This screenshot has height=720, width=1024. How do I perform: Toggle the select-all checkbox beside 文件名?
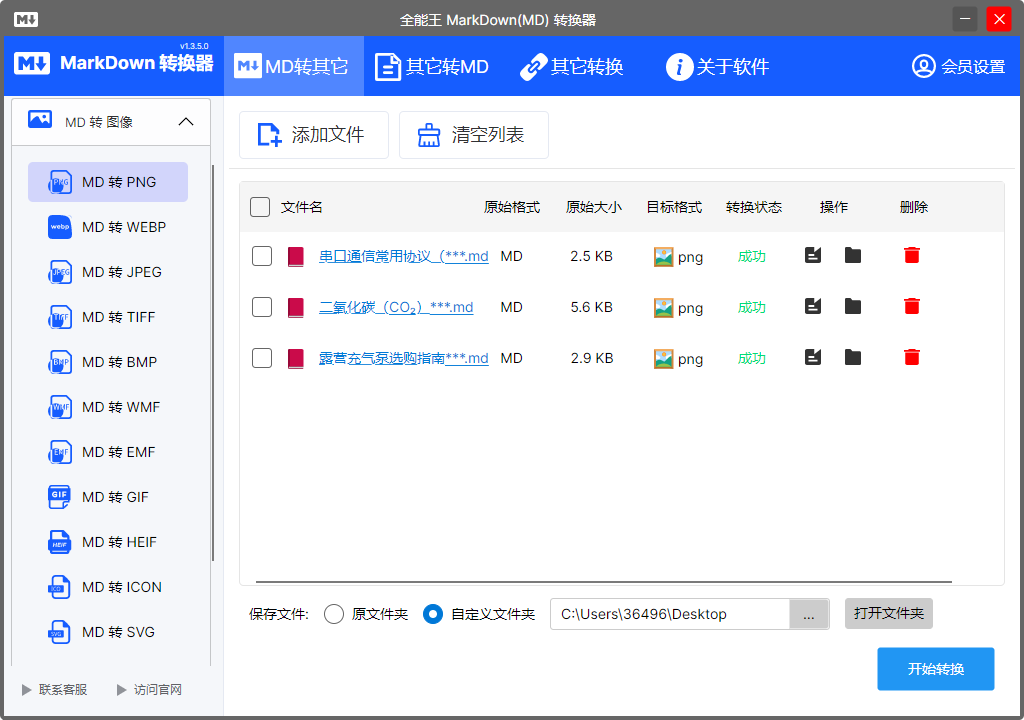tap(260, 207)
